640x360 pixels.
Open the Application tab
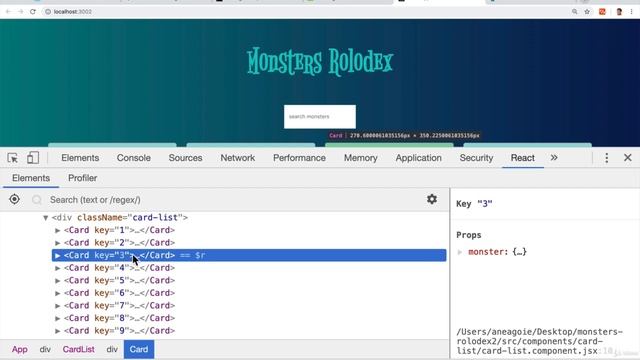pos(418,158)
